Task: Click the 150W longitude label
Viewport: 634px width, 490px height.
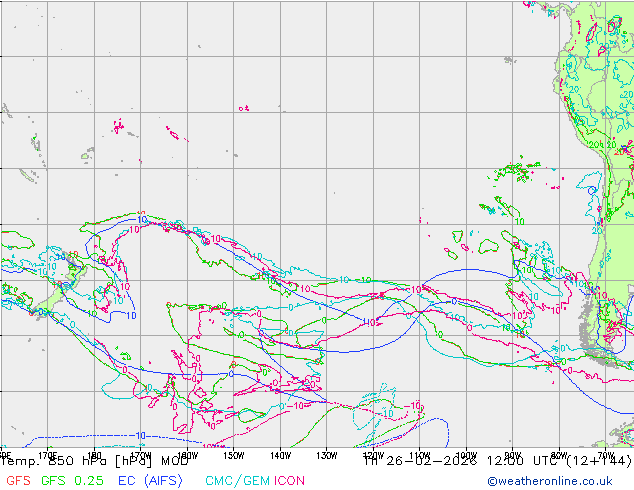Action: pos(233,454)
